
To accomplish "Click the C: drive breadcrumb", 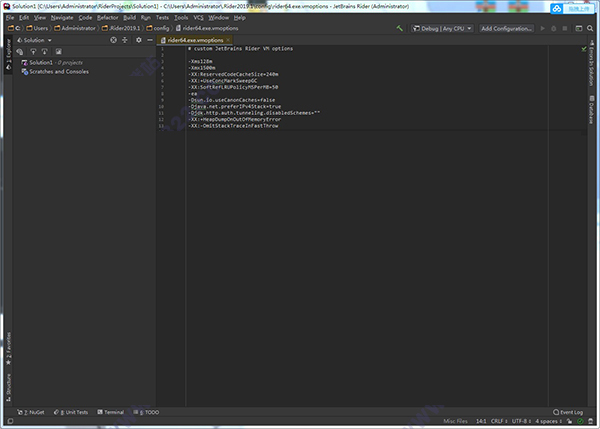I will [14, 28].
